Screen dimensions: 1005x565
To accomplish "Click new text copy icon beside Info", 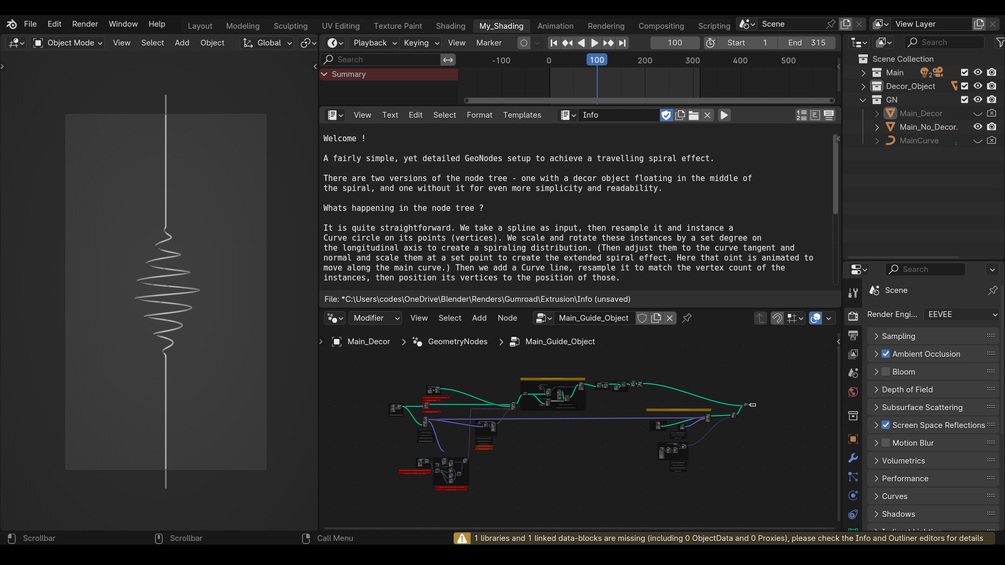I will (x=680, y=115).
